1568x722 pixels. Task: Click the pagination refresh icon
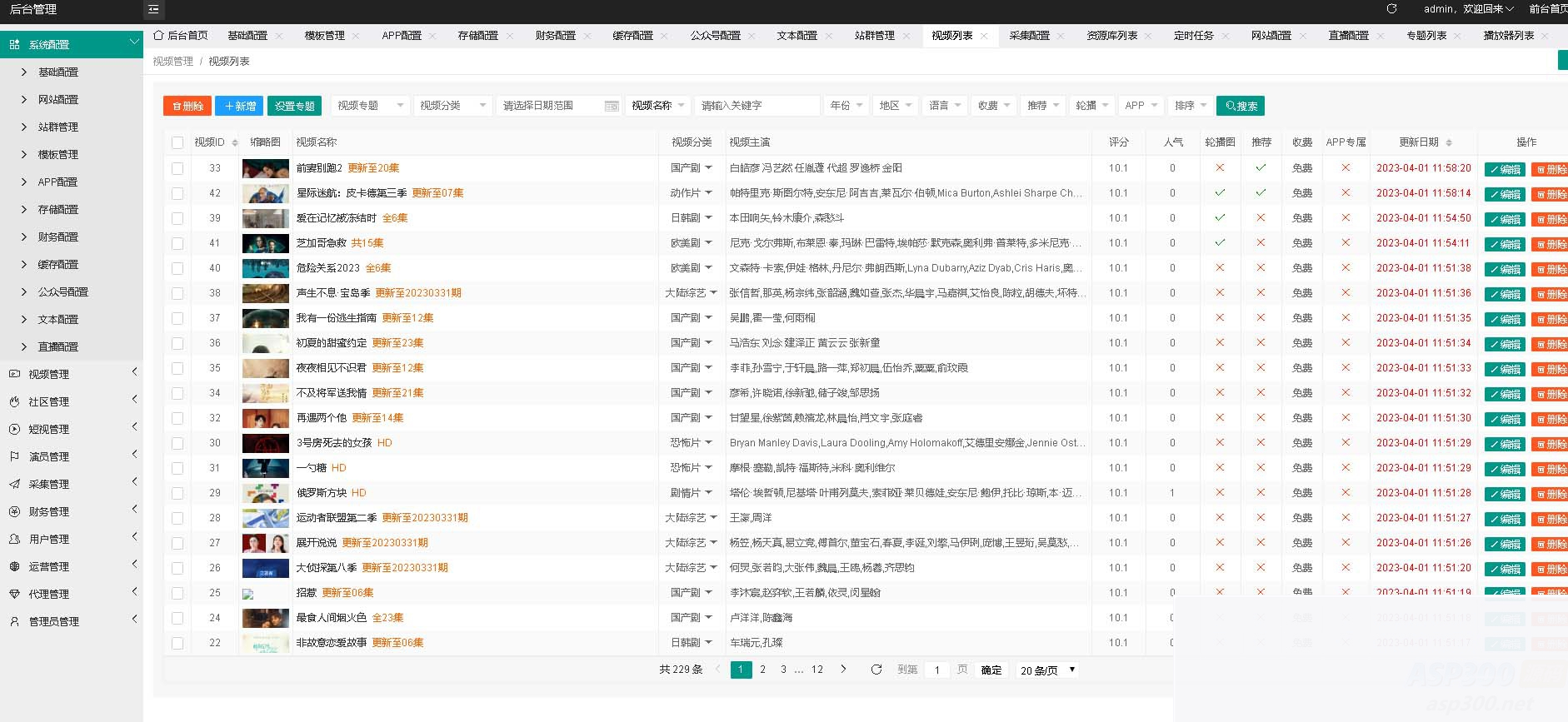[876, 670]
